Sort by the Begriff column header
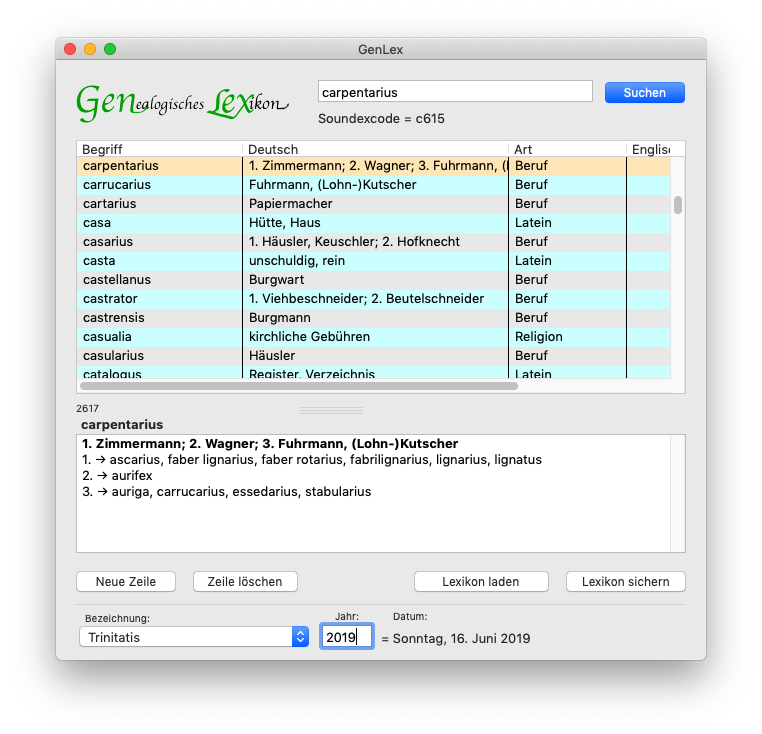Image resolution: width=762 pixels, height=734 pixels. pos(159,149)
